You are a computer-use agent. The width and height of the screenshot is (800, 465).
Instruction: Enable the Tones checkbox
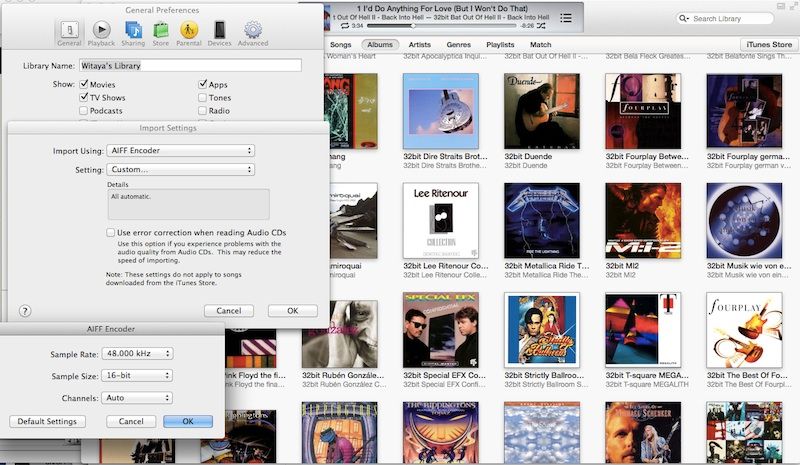point(203,98)
